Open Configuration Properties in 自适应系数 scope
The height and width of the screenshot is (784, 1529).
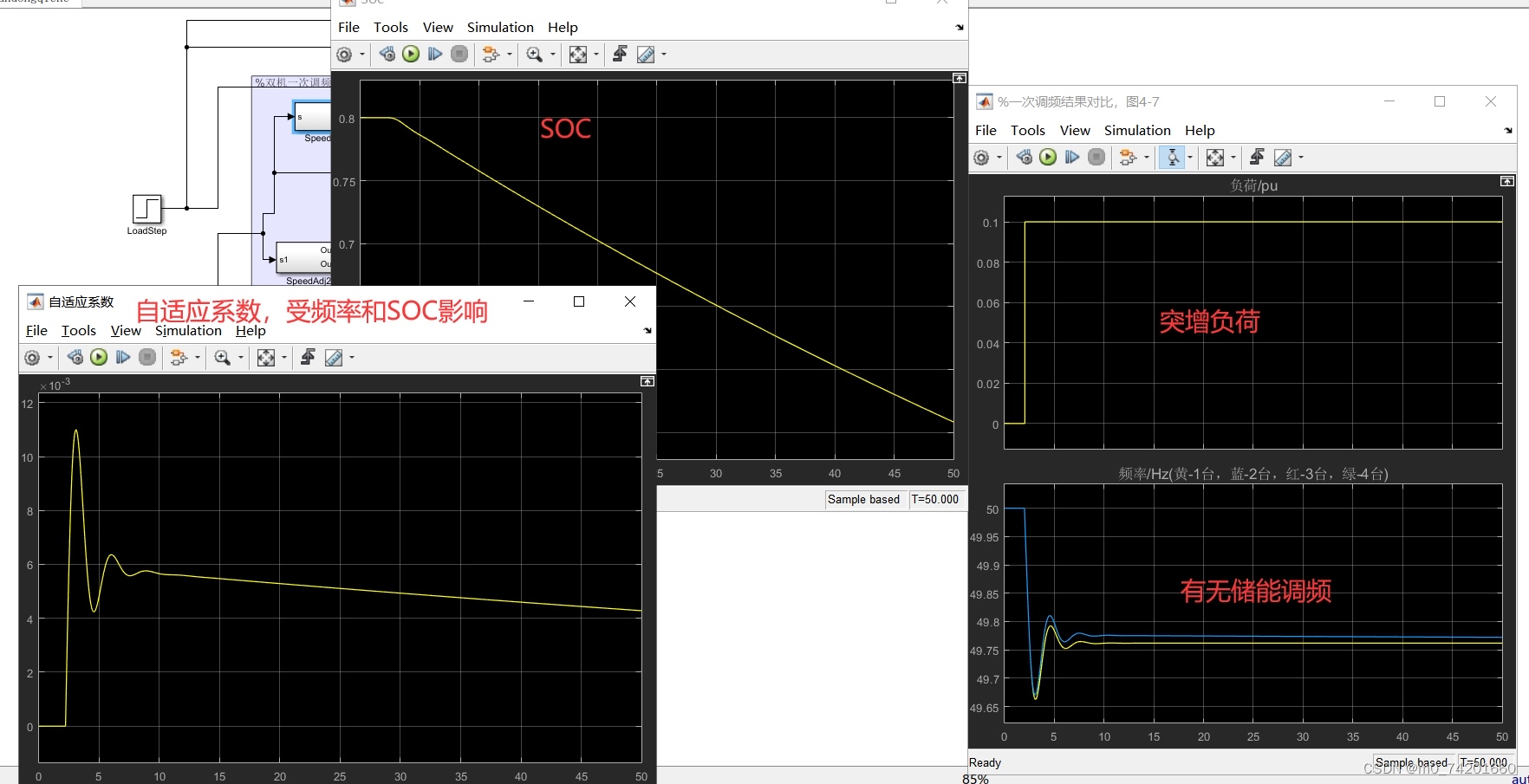point(32,358)
